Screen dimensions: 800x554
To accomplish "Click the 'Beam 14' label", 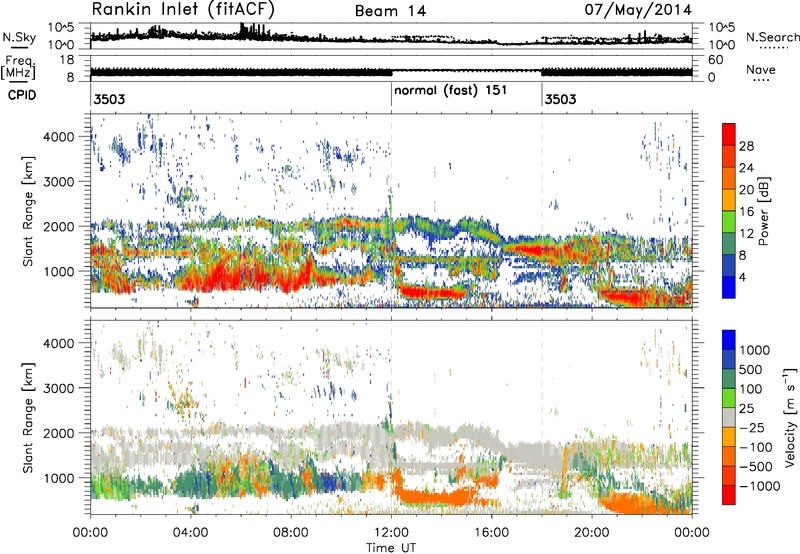I will pyautogui.click(x=391, y=11).
